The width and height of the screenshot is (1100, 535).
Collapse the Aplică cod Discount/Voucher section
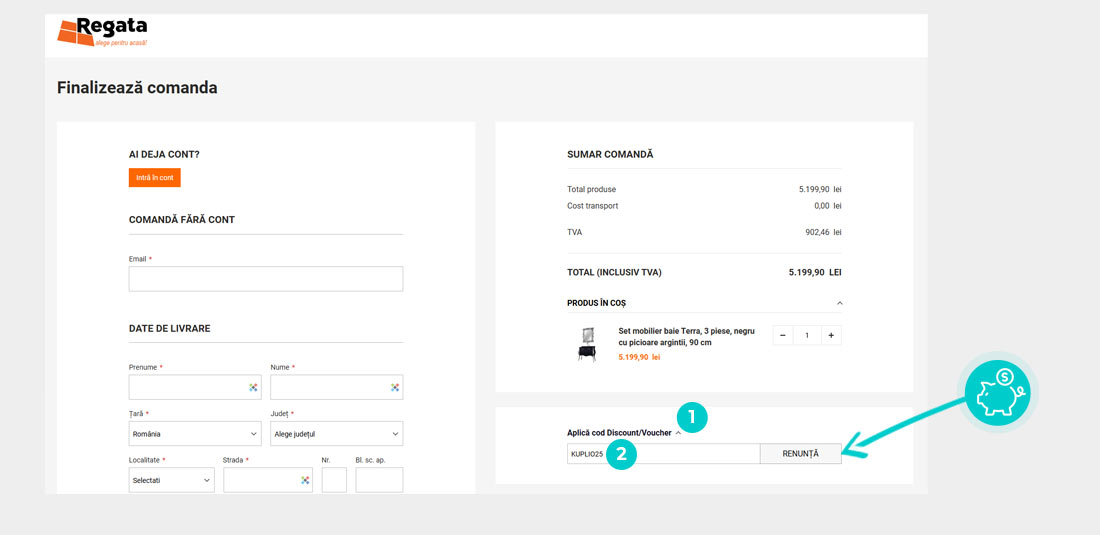(678, 433)
